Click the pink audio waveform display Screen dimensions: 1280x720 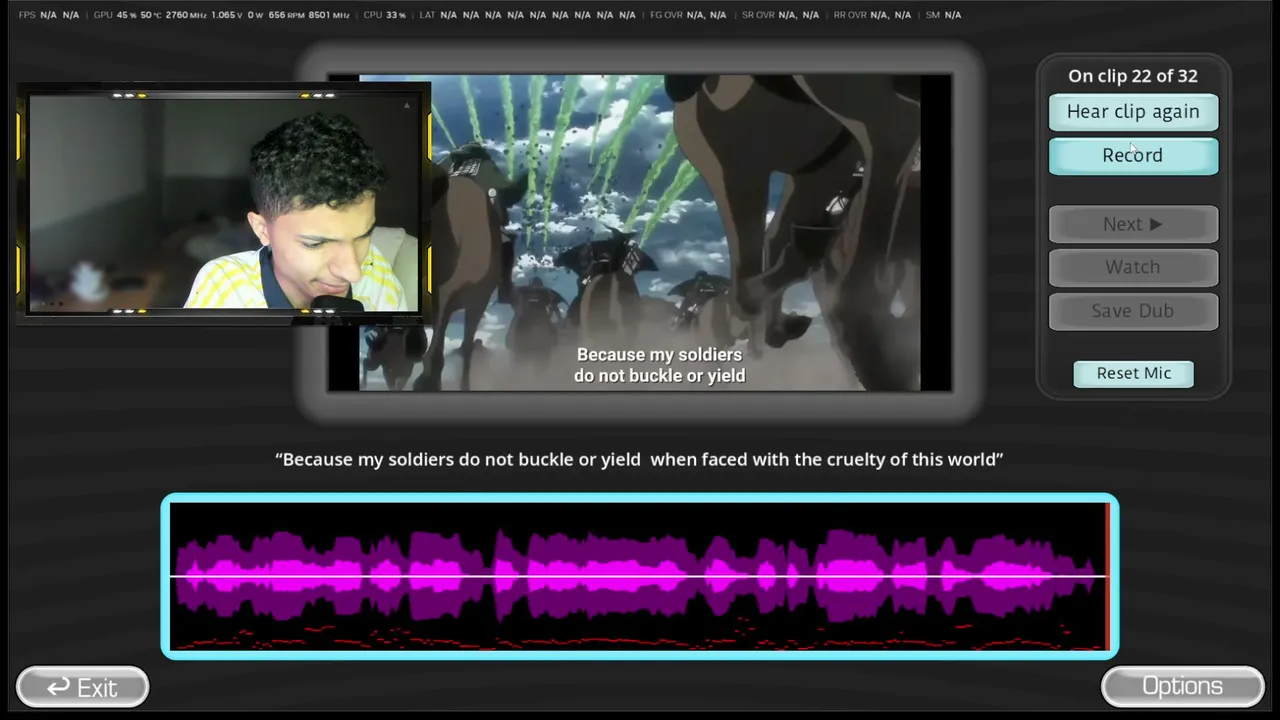pyautogui.click(x=640, y=576)
